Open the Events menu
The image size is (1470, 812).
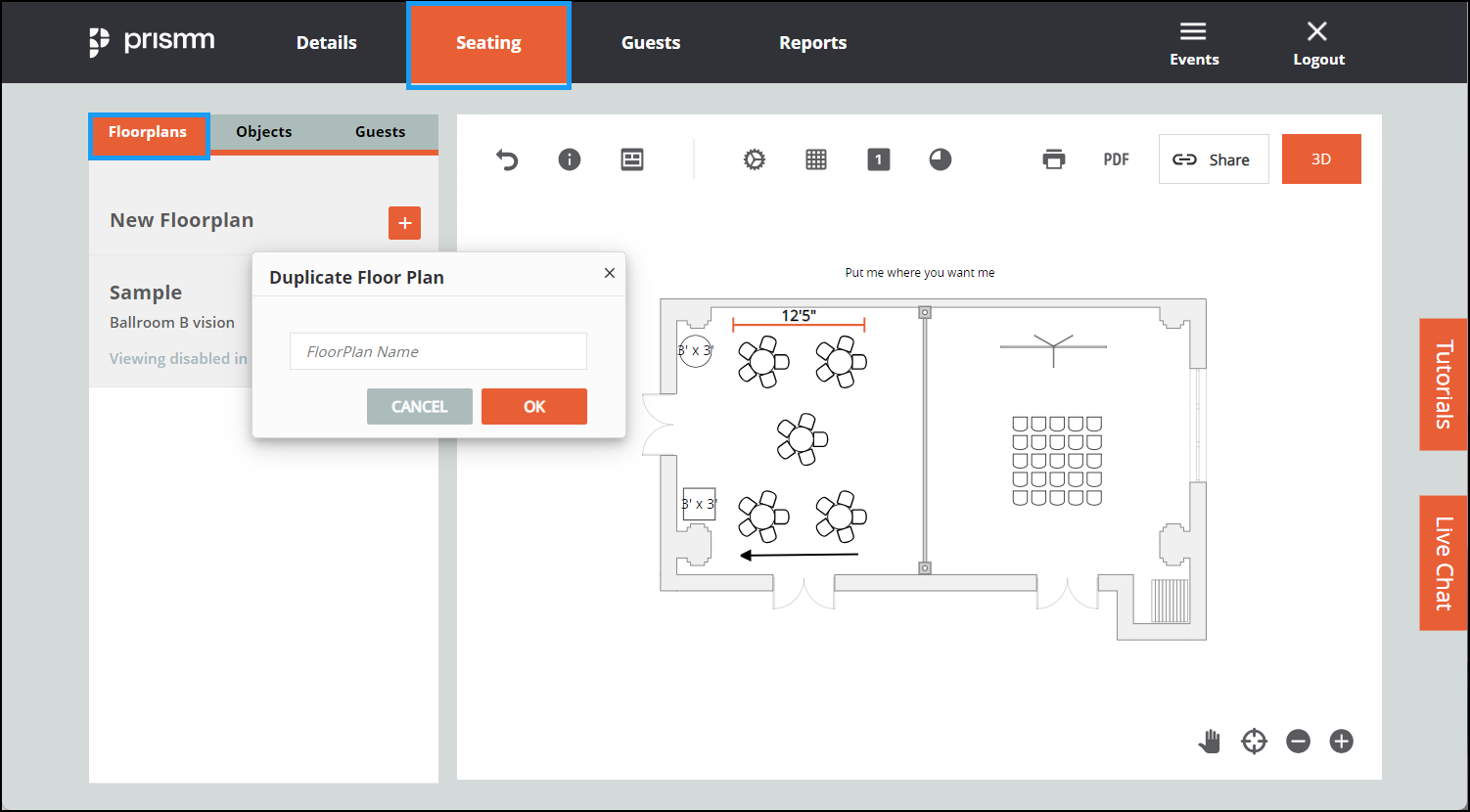tap(1194, 42)
